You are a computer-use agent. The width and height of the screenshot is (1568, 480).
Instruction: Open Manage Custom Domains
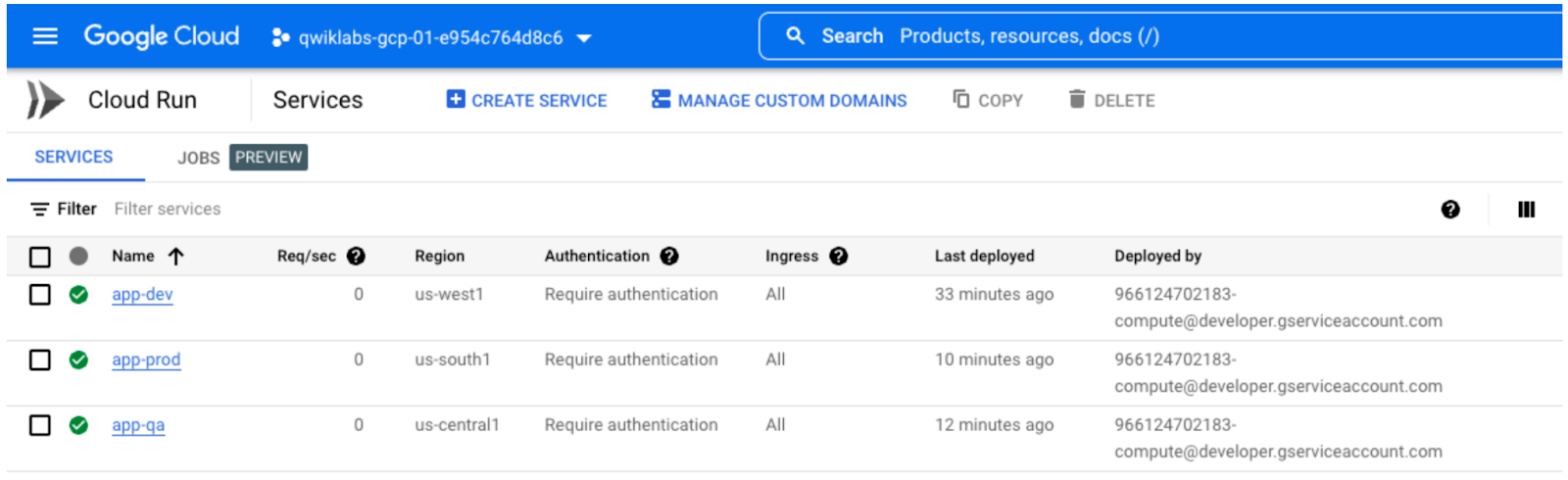779,100
